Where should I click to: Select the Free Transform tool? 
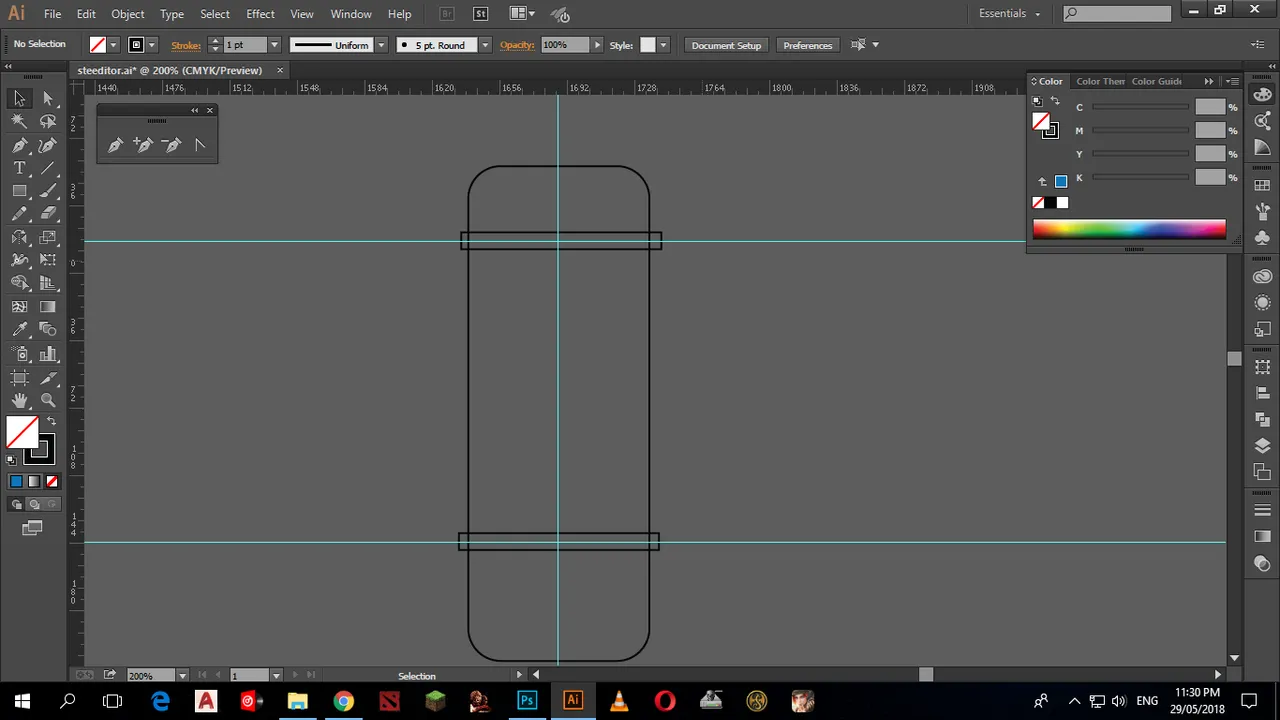48,260
